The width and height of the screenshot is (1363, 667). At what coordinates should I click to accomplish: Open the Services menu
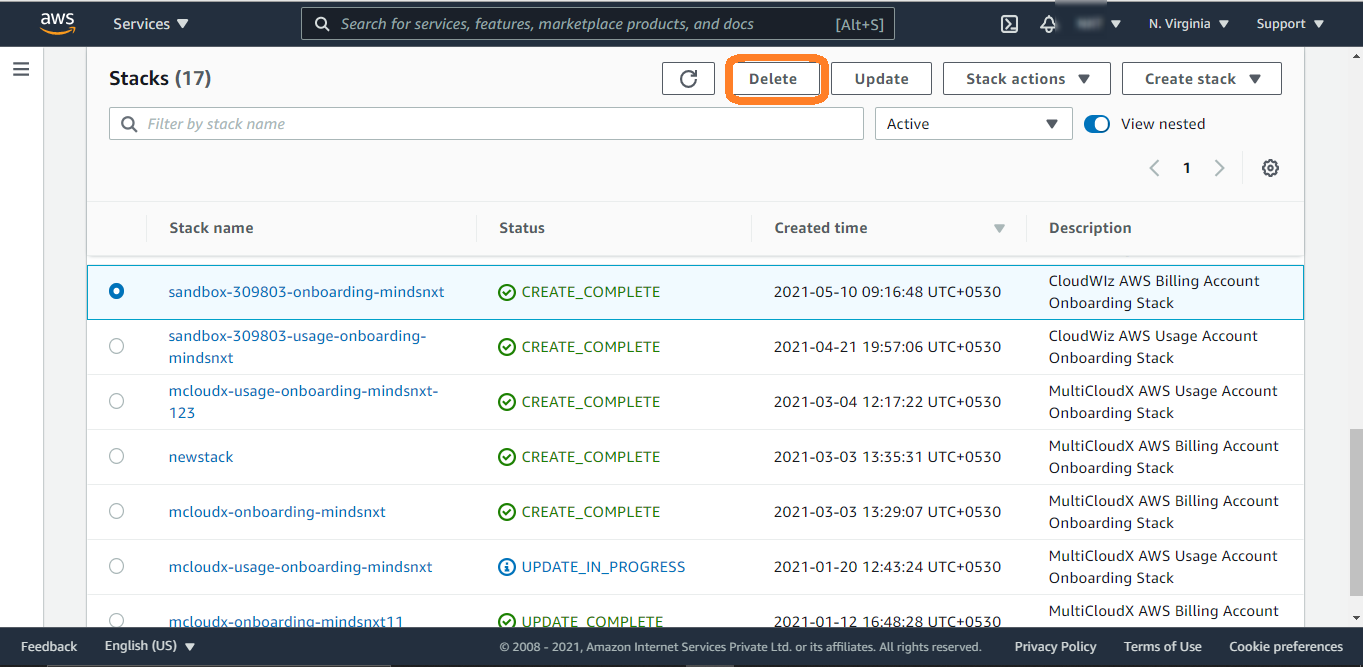coord(150,24)
